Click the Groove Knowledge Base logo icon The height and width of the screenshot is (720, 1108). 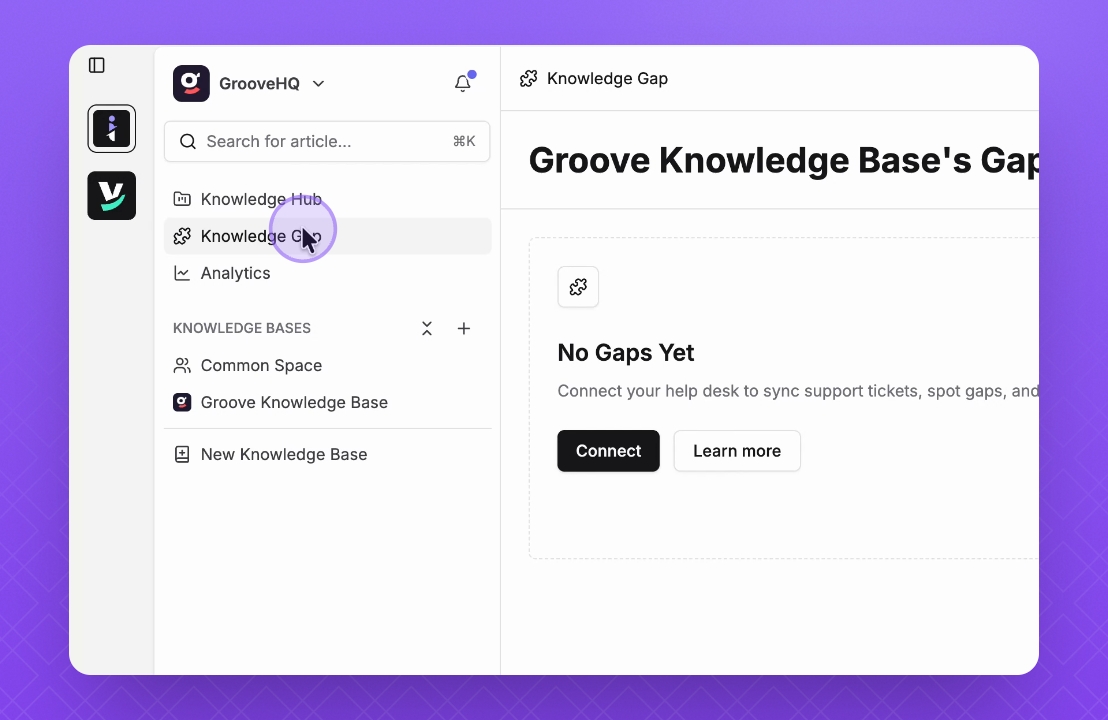(x=182, y=402)
